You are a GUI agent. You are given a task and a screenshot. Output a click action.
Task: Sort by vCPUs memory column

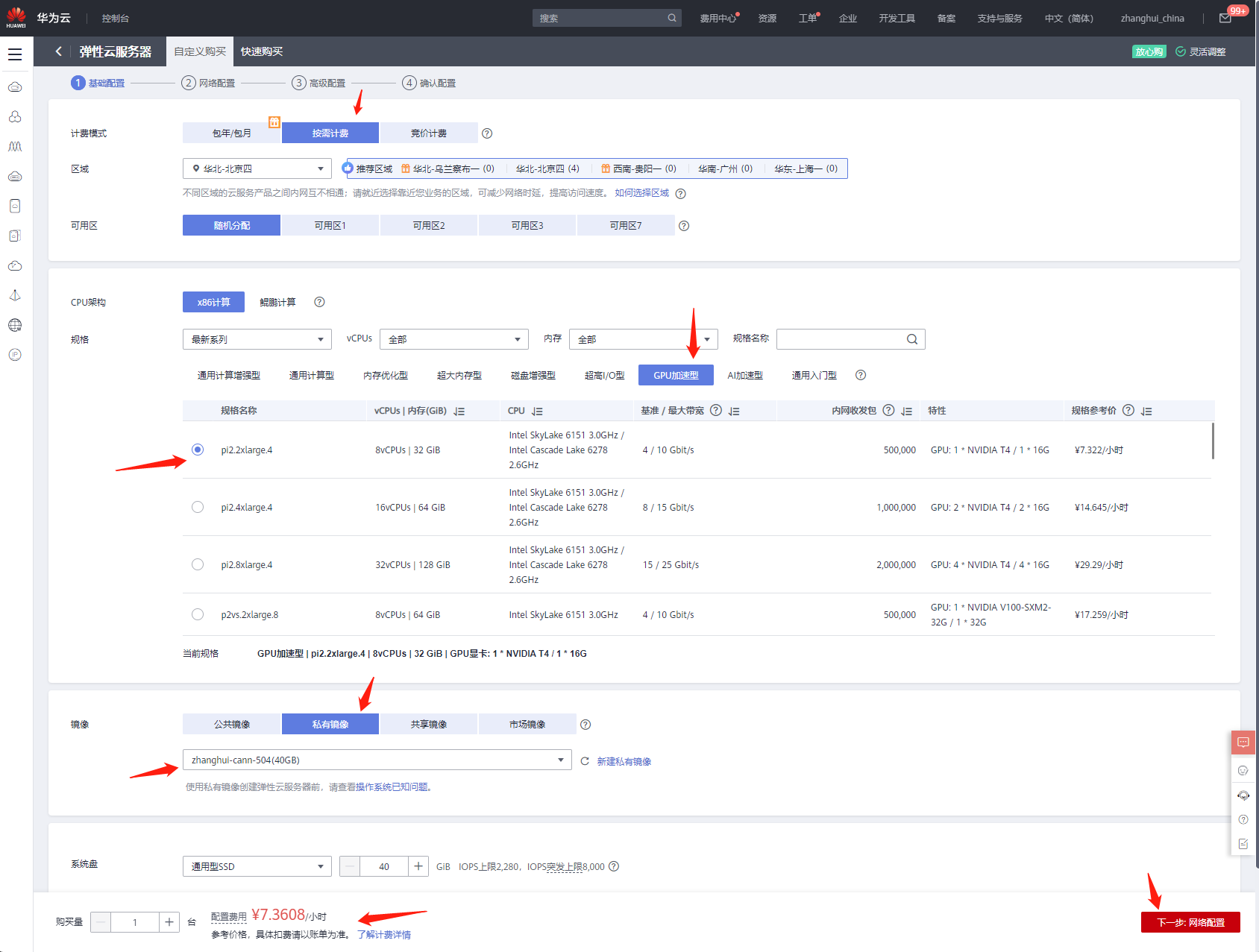pyautogui.click(x=459, y=412)
